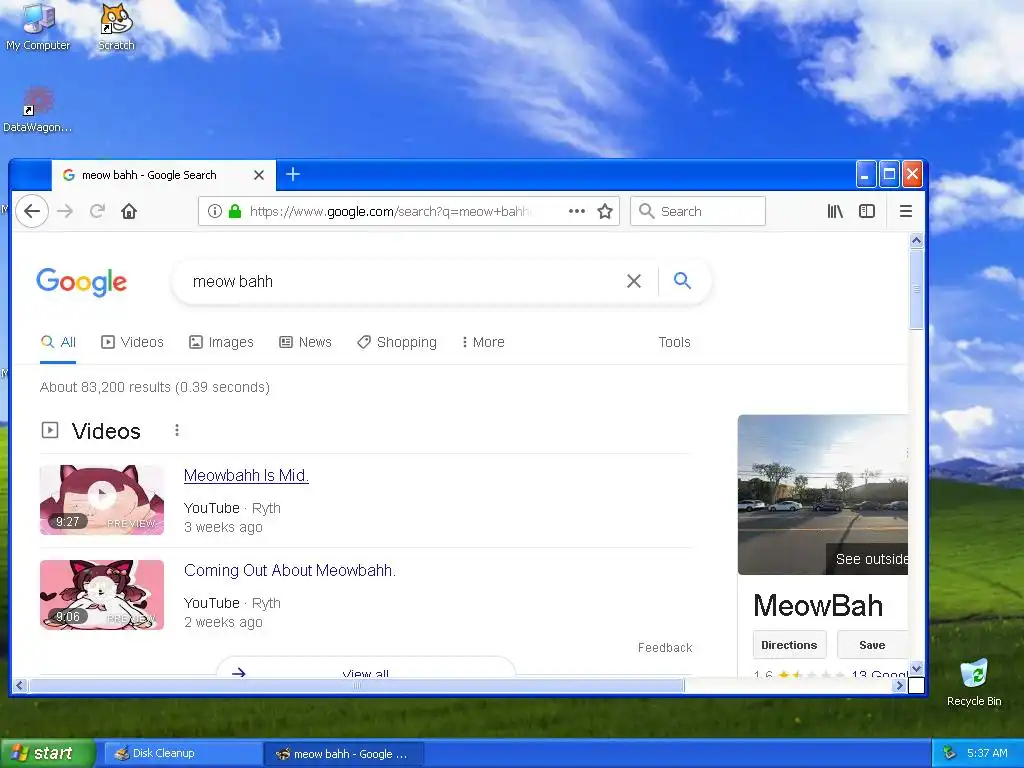Select the My Computer desktop icon

click(38, 27)
